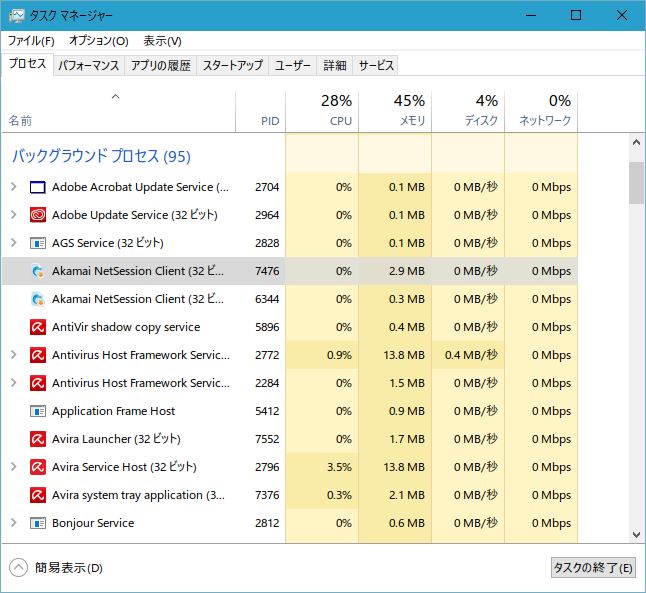Sort by the PID column header

(260, 111)
